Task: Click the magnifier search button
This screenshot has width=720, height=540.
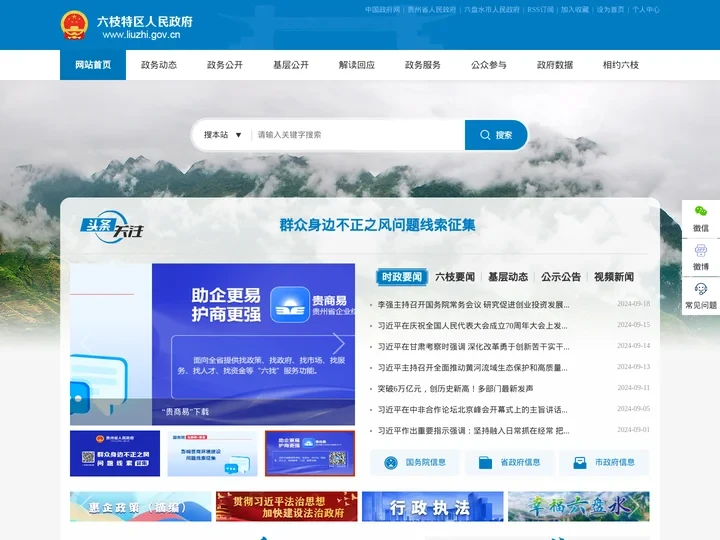Action: 496,135
